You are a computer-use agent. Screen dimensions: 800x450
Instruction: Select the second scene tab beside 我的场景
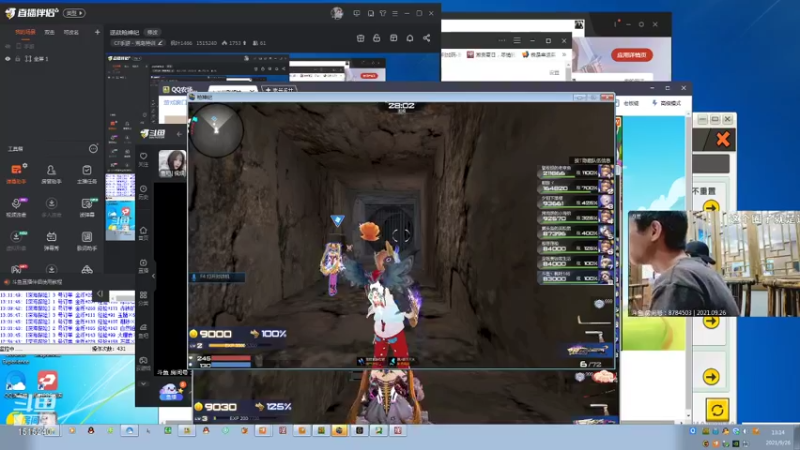(49, 32)
